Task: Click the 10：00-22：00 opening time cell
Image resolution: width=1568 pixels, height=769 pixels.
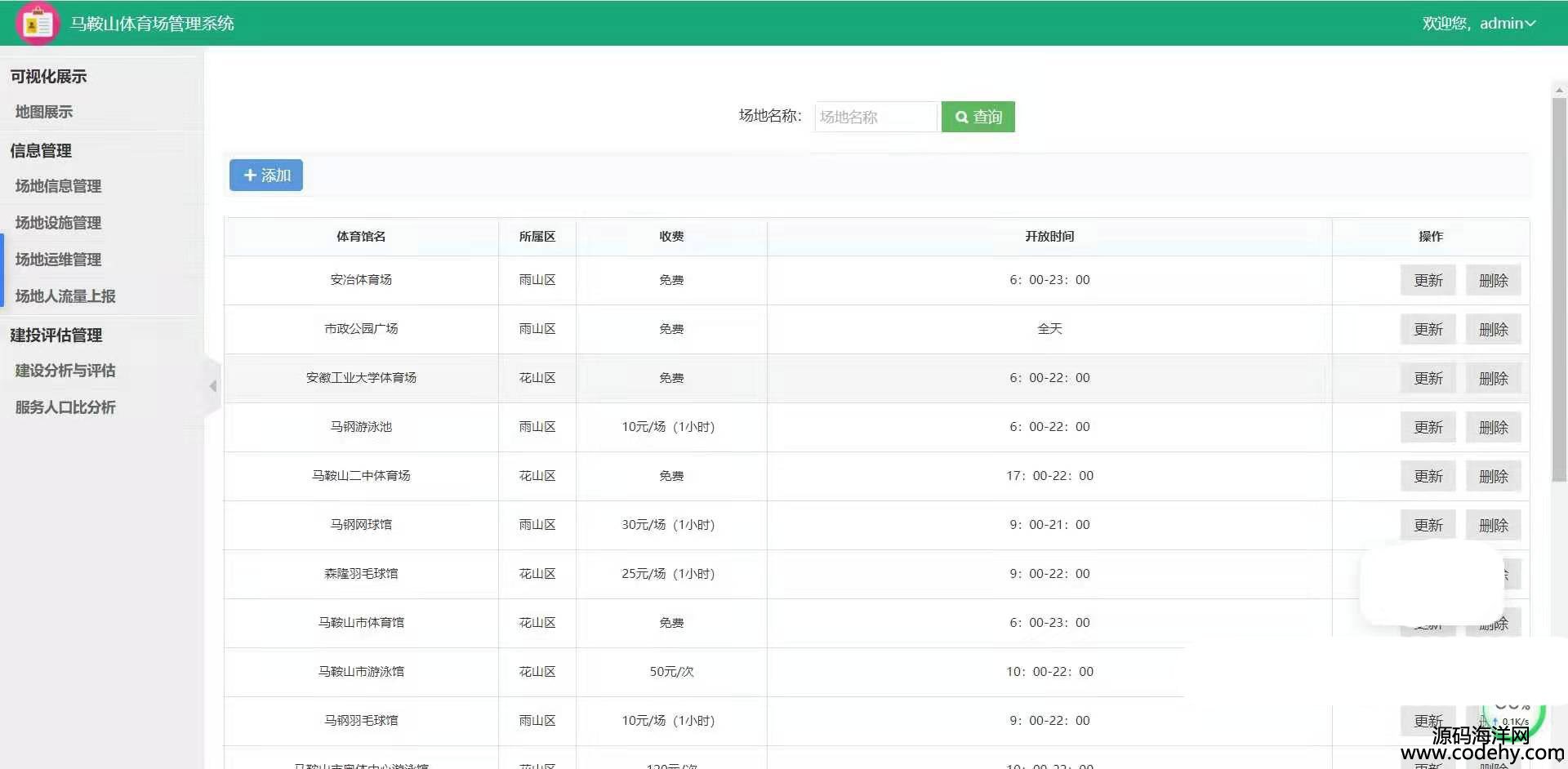Action: point(1049,672)
